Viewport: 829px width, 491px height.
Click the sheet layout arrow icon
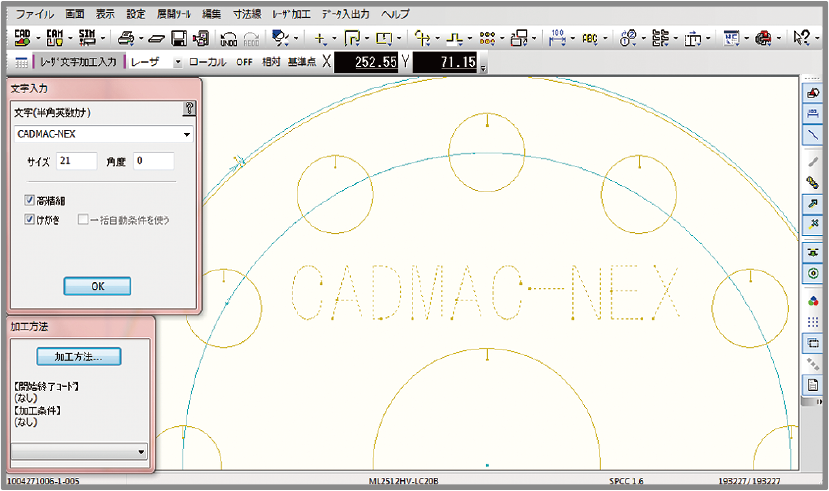pos(693,39)
